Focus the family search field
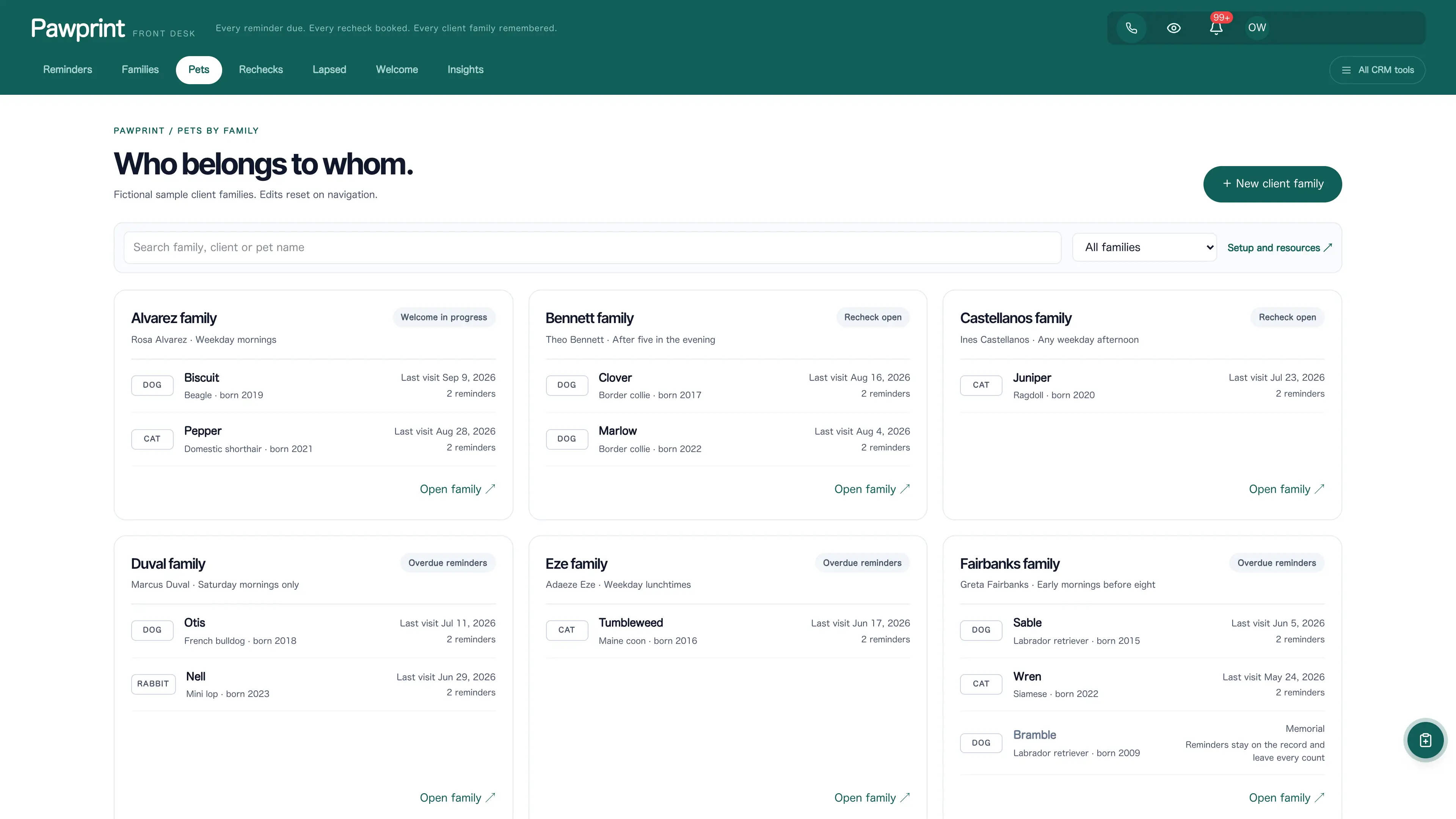 (x=592, y=248)
